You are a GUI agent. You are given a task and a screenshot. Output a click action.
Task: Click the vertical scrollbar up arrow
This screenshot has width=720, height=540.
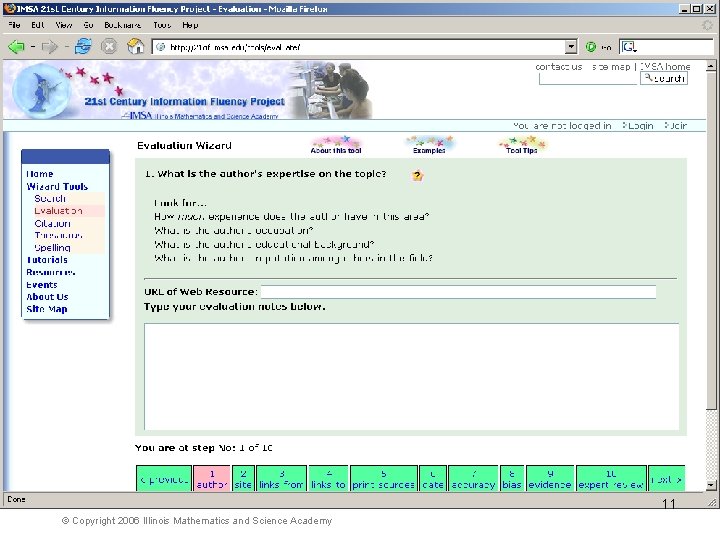710,66
